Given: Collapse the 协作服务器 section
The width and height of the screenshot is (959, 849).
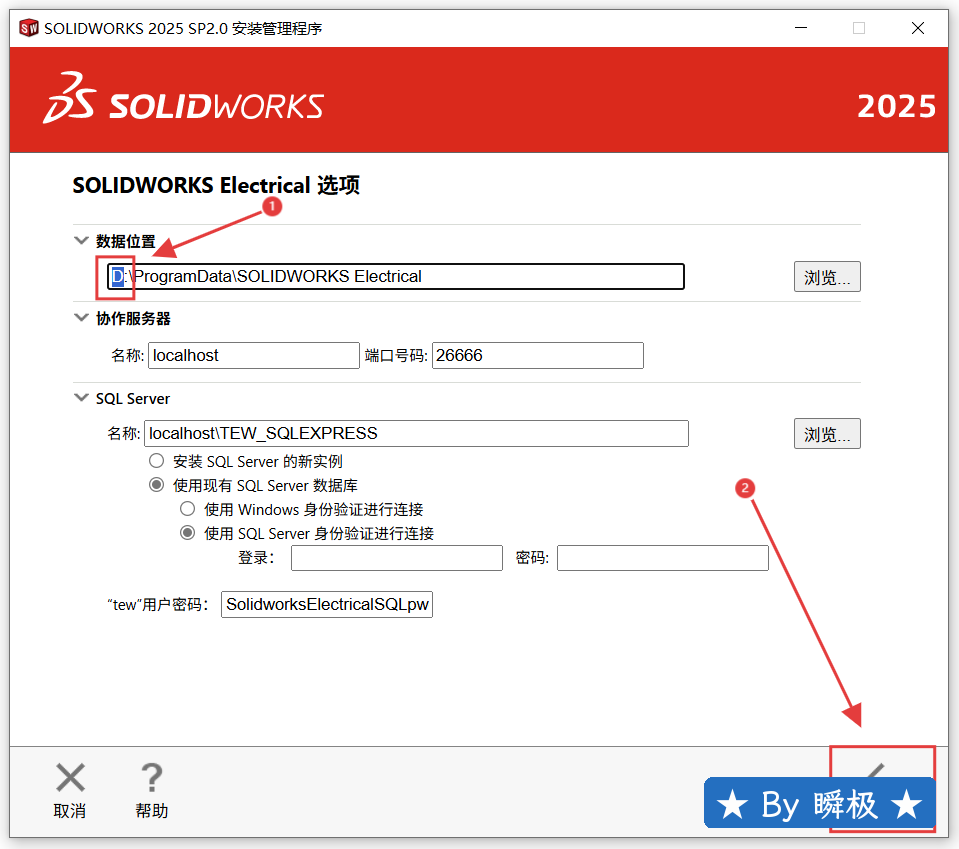Looking at the screenshot, I should [x=81, y=318].
